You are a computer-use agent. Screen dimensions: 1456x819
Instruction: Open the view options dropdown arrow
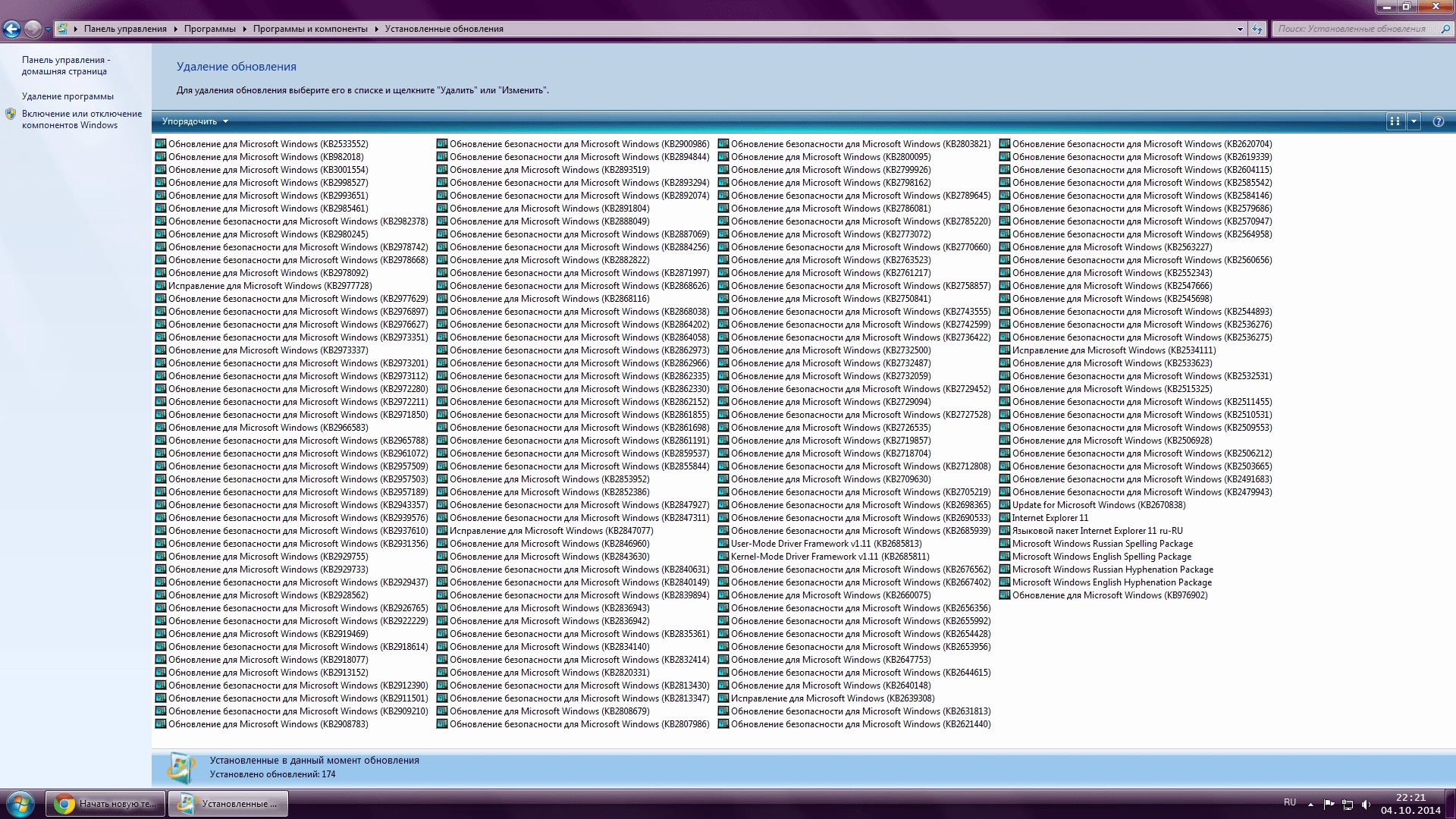coord(1414,121)
